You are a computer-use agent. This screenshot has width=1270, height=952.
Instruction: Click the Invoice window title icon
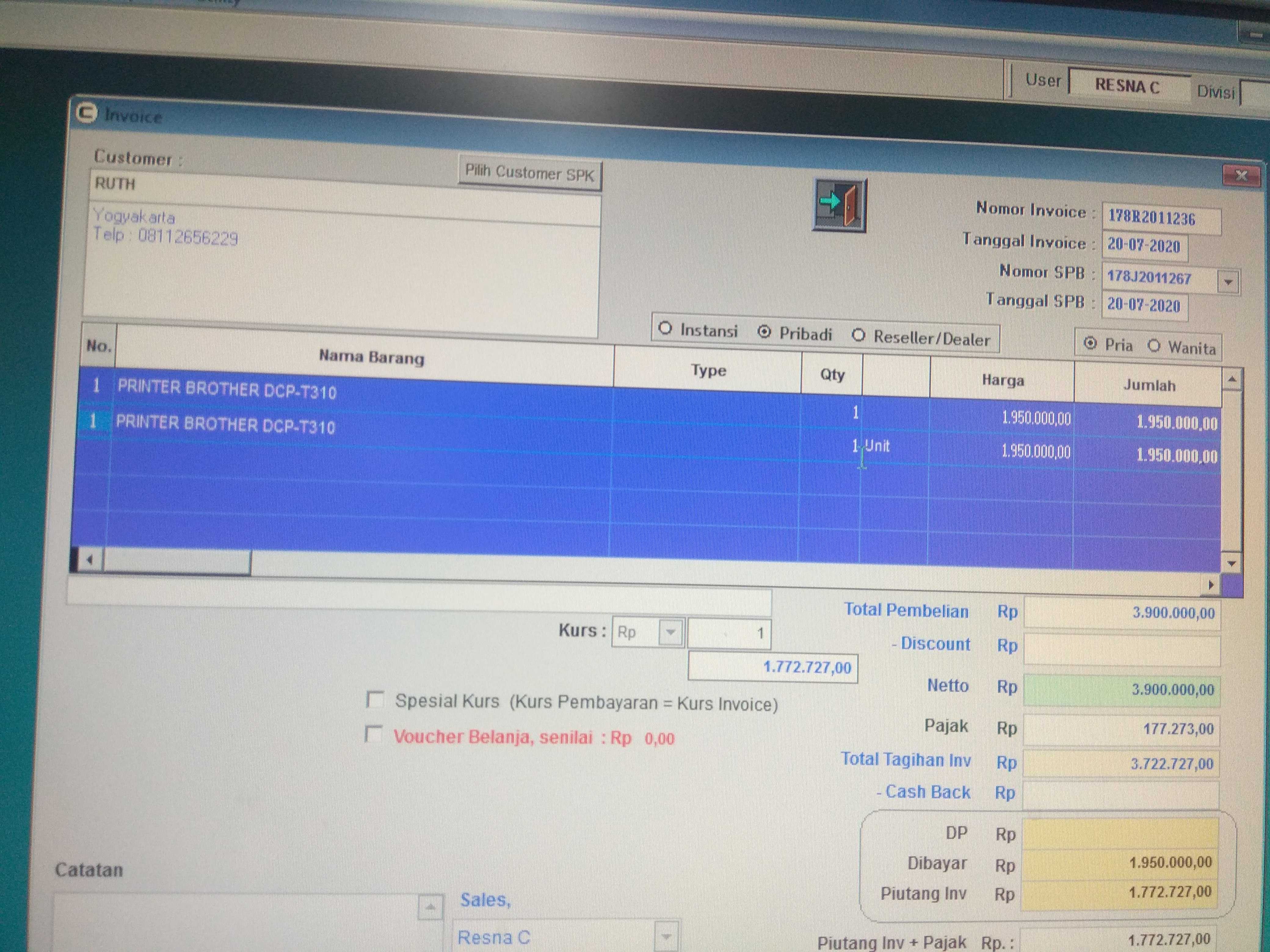87,114
